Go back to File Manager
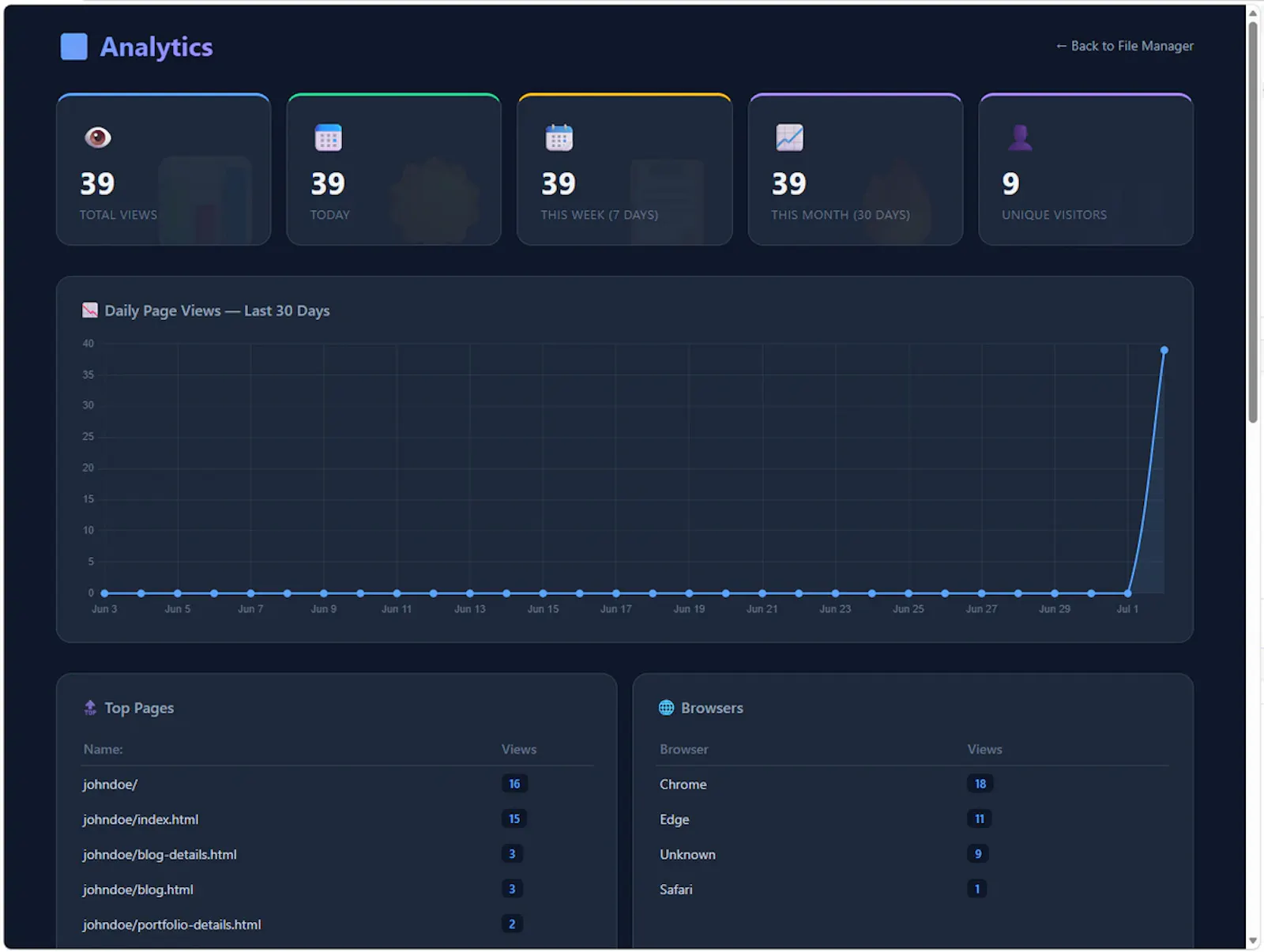 1125,46
